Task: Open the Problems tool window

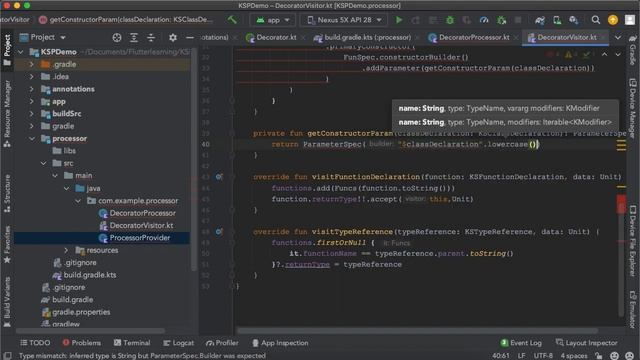Action: (x=82, y=343)
